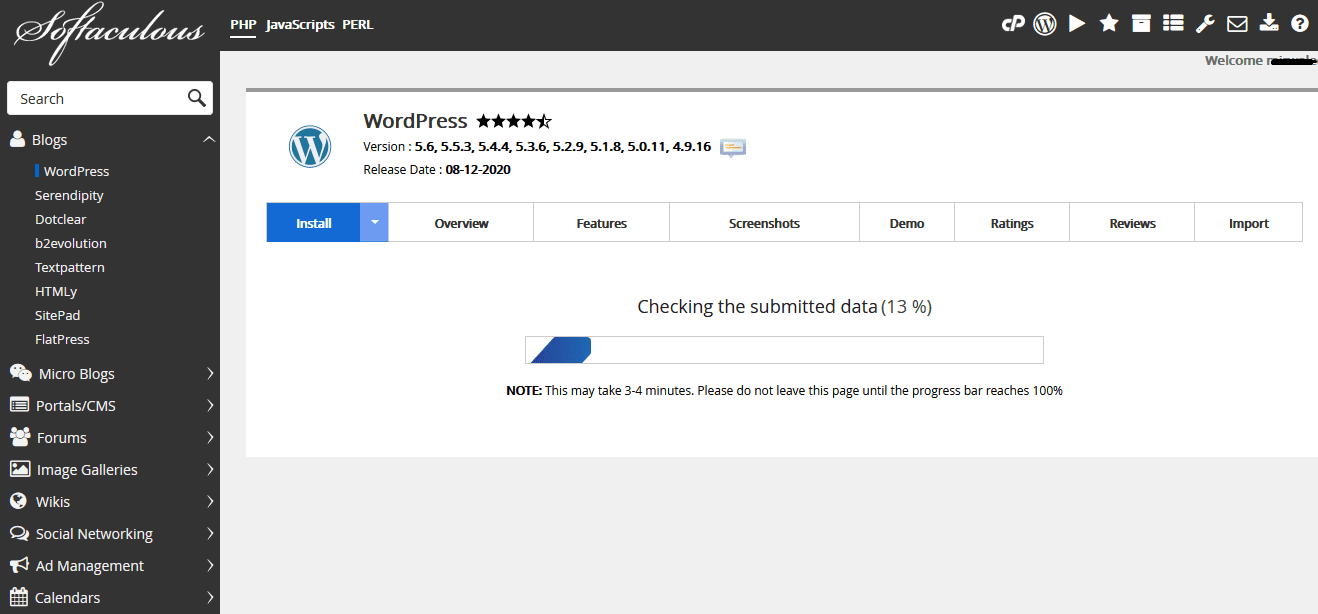This screenshot has height=614, width=1318.
Task: Click the task list icon in top bar
Action: click(1173, 23)
